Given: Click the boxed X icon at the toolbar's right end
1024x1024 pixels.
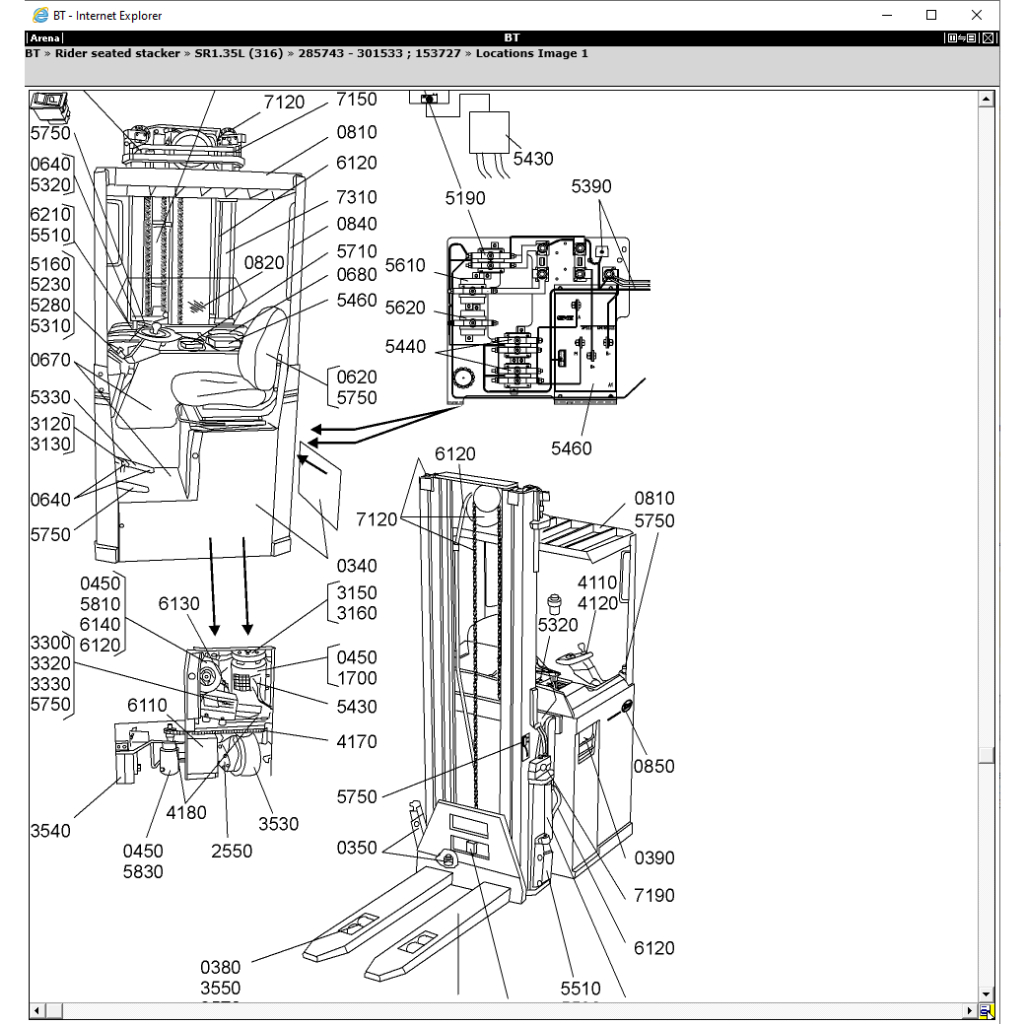Looking at the screenshot, I should (988, 38).
